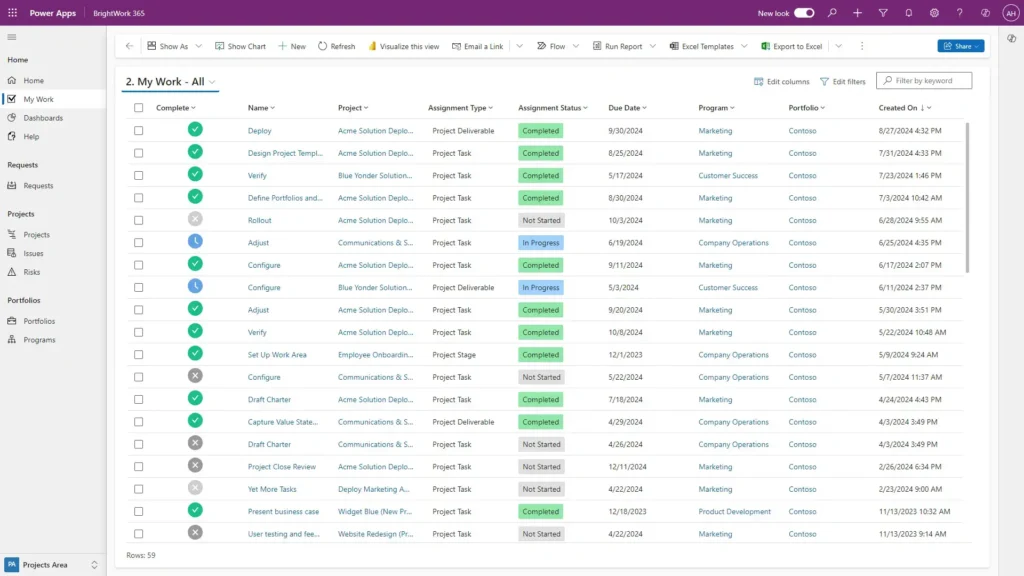Open the advanced filter funnel icon
This screenshot has height=576, width=1024.
pos(883,13)
